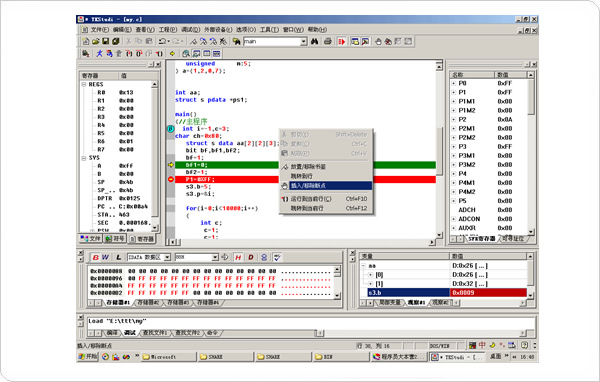Toggle hexadecimal display with the H button
This screenshot has width=600, height=382.
tap(238, 257)
